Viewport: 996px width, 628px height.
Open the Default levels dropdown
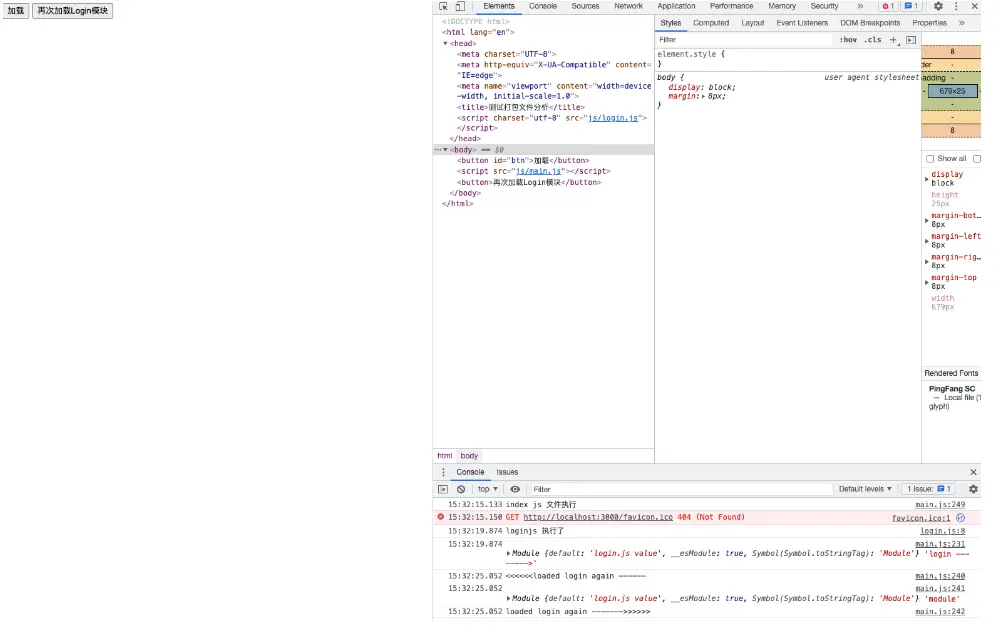click(x=865, y=489)
